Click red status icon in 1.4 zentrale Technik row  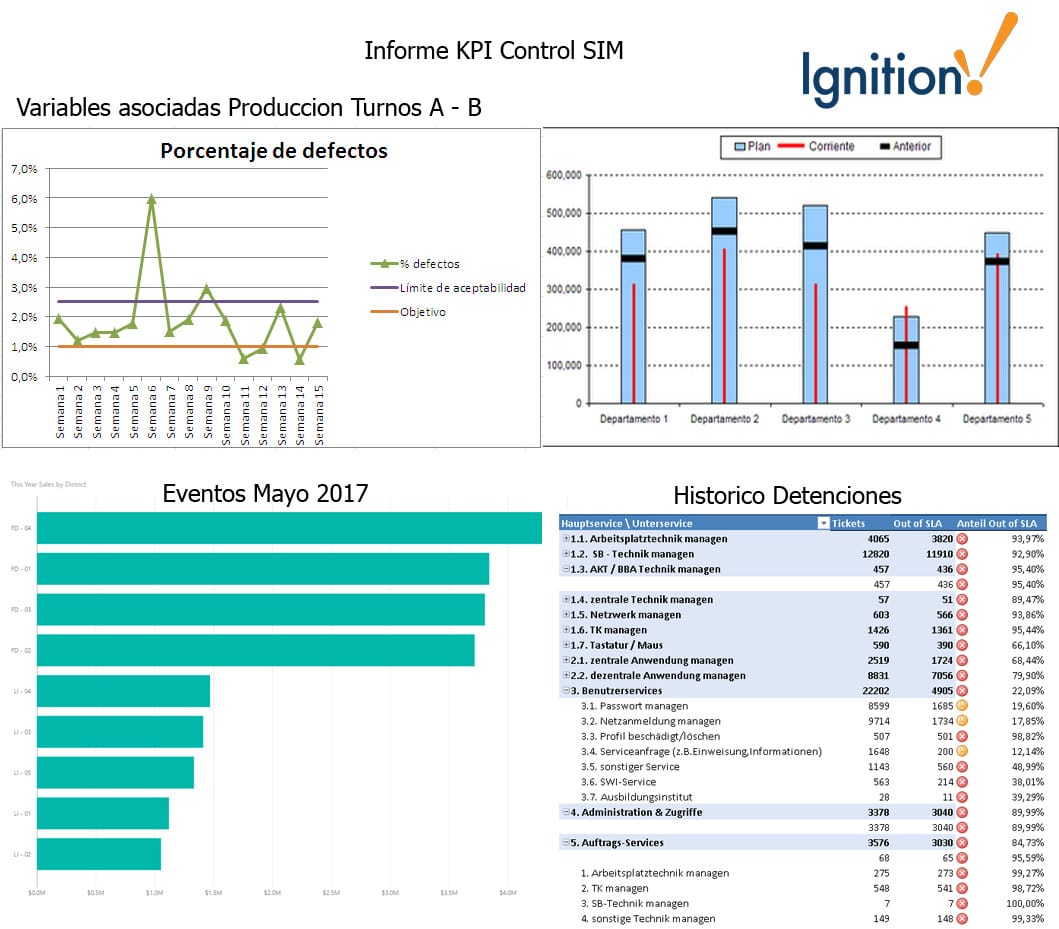(962, 600)
